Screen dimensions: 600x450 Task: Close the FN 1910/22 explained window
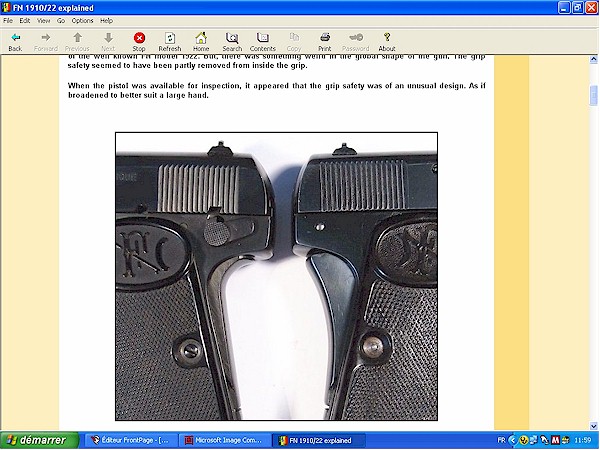[x=592, y=8]
